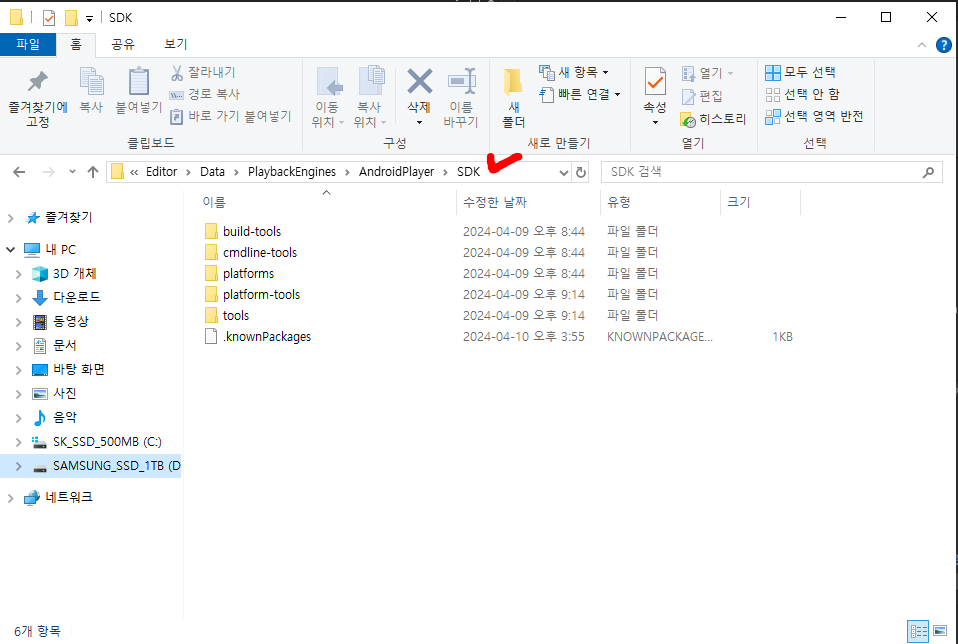Viewport: 958px width, 644px height.
Task: Open Explorer help question mark
Action: coord(943,45)
